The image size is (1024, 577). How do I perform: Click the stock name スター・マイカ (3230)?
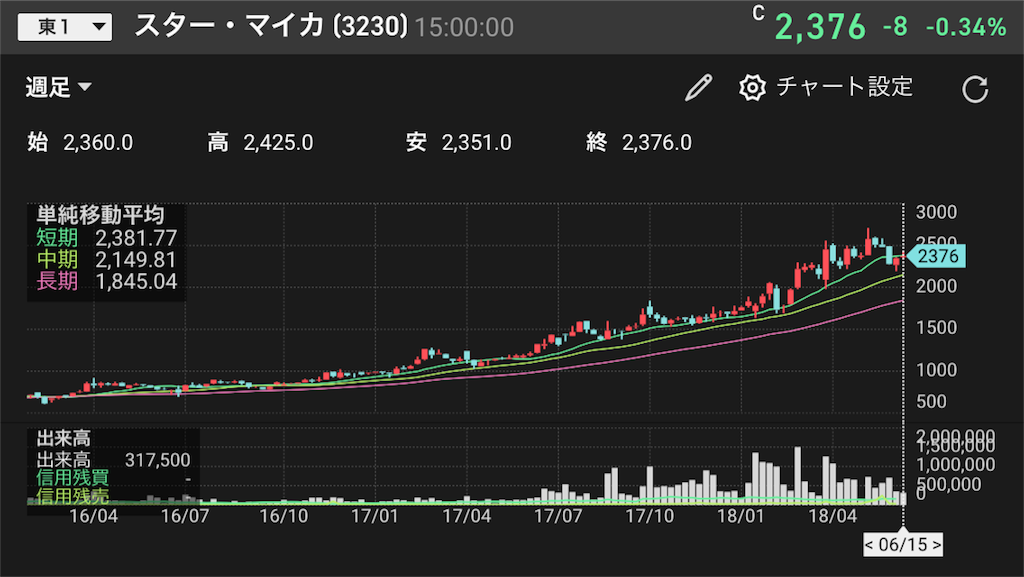(x=271, y=27)
